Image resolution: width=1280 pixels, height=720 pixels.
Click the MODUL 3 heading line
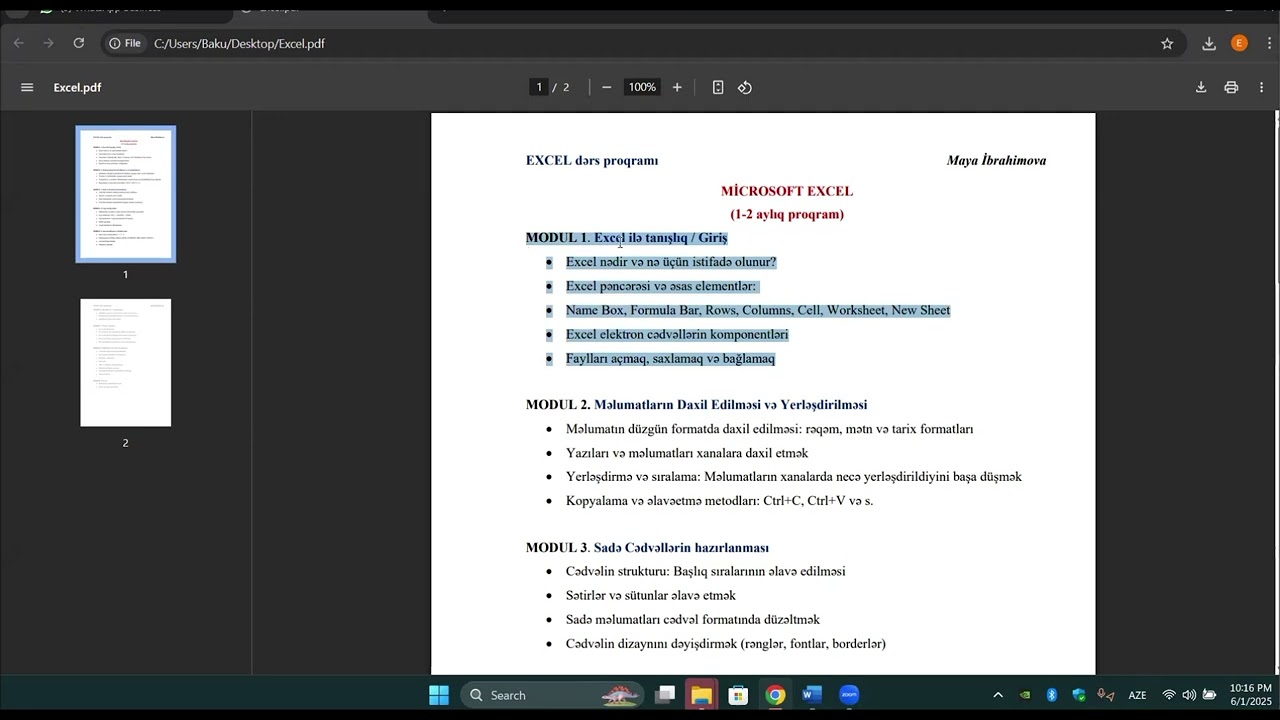[647, 548]
